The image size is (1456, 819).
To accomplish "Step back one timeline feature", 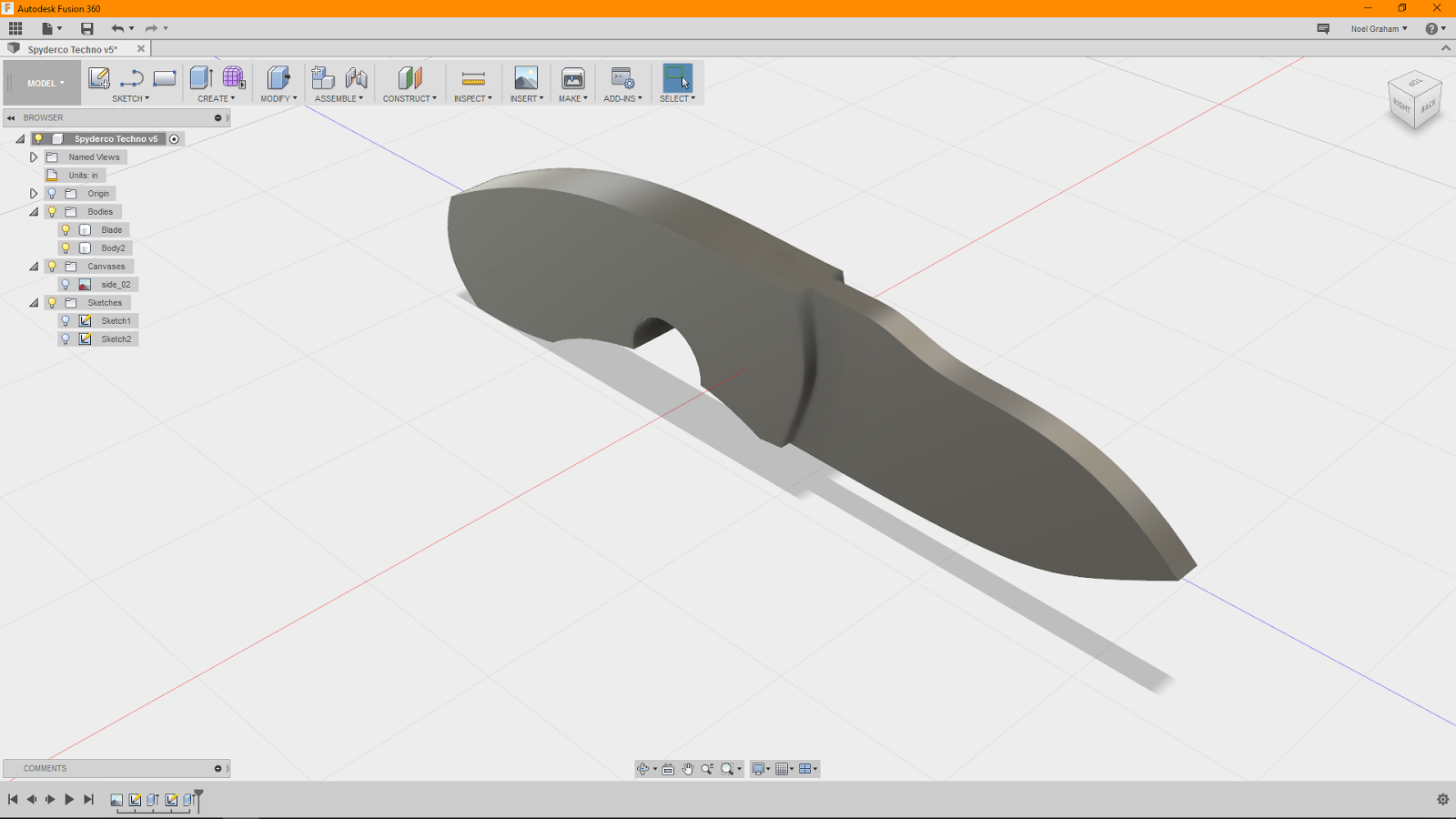I will point(32,799).
